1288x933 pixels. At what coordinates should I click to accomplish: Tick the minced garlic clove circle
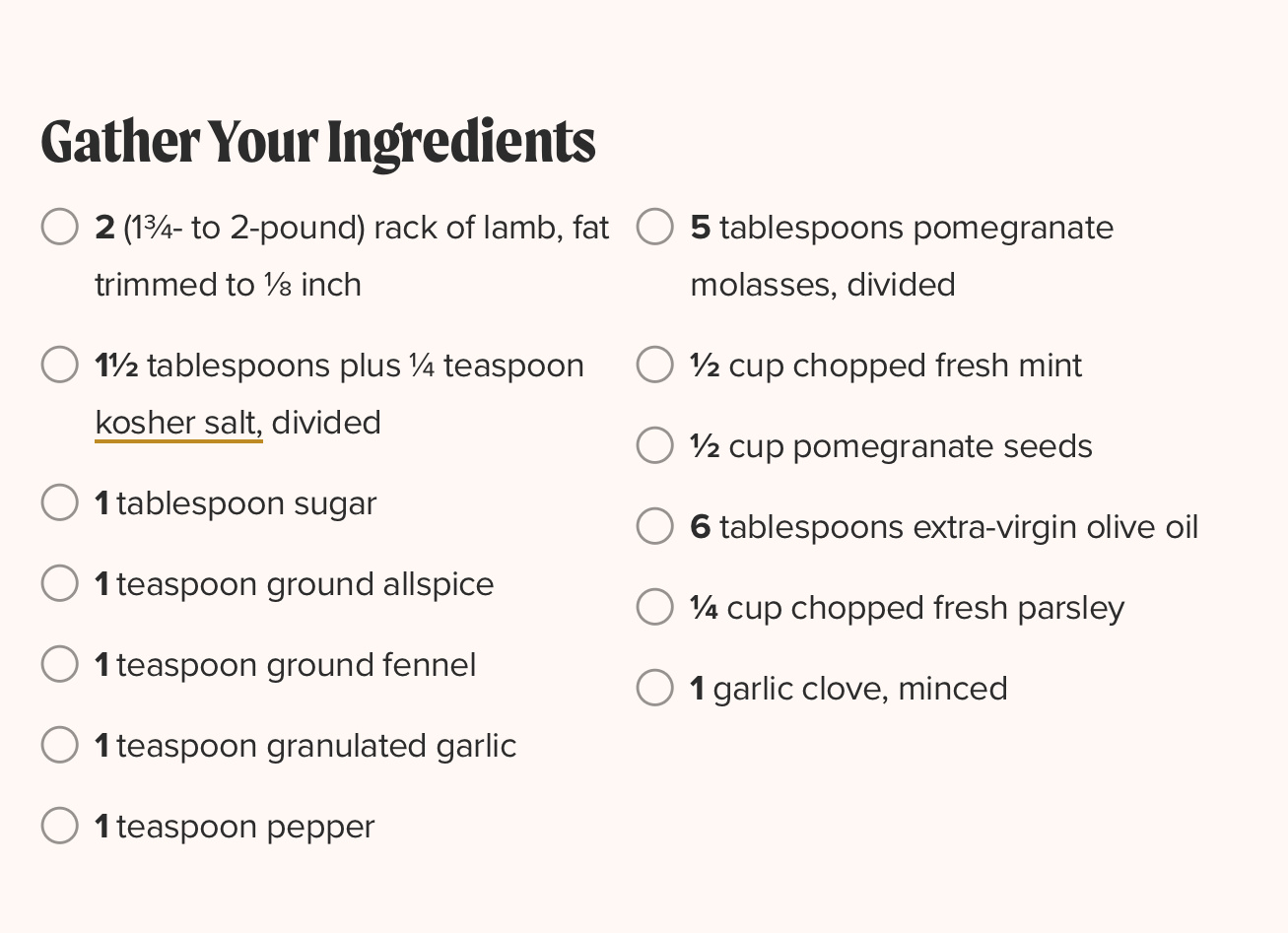[655, 688]
